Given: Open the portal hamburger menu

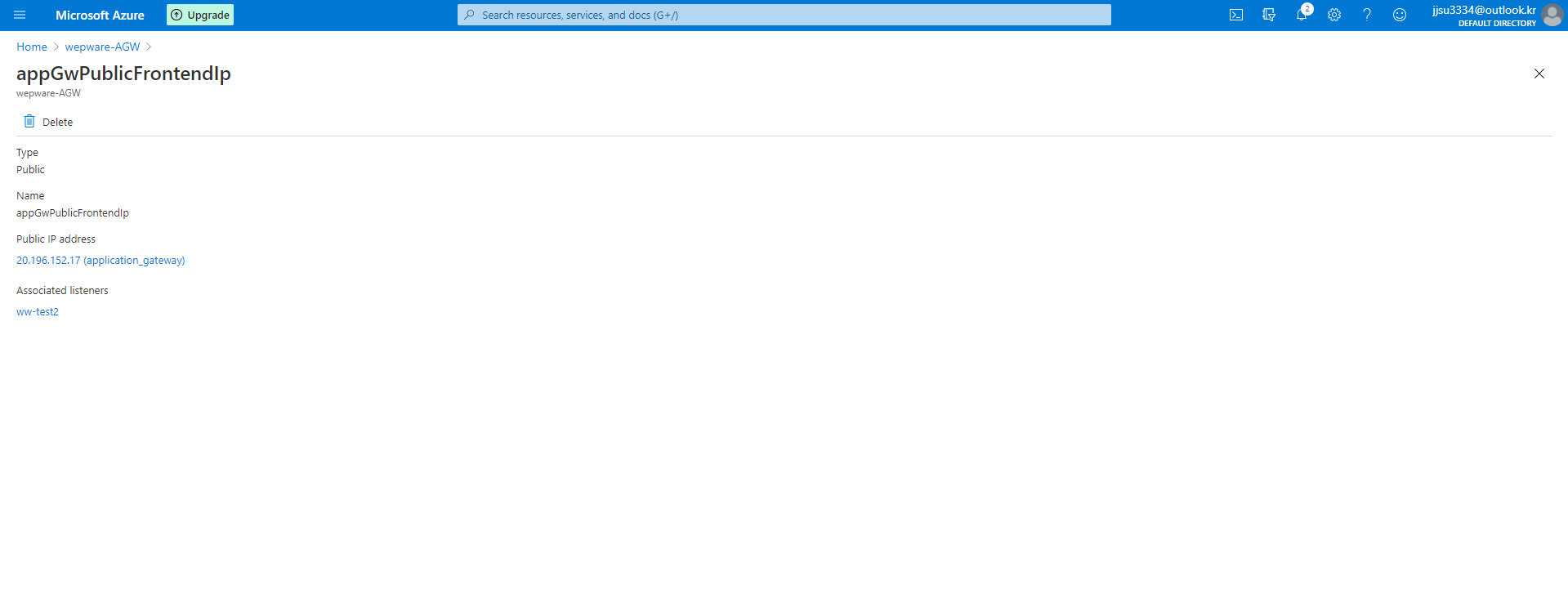Looking at the screenshot, I should (20, 15).
